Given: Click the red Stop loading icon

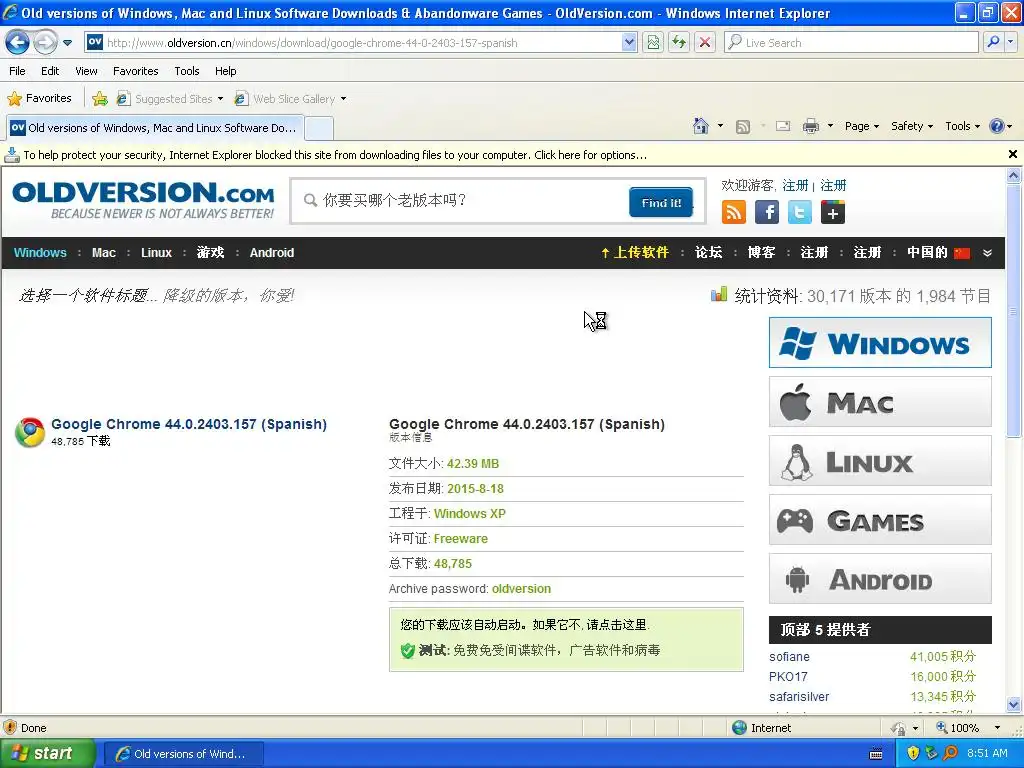Looking at the screenshot, I should coord(705,42).
